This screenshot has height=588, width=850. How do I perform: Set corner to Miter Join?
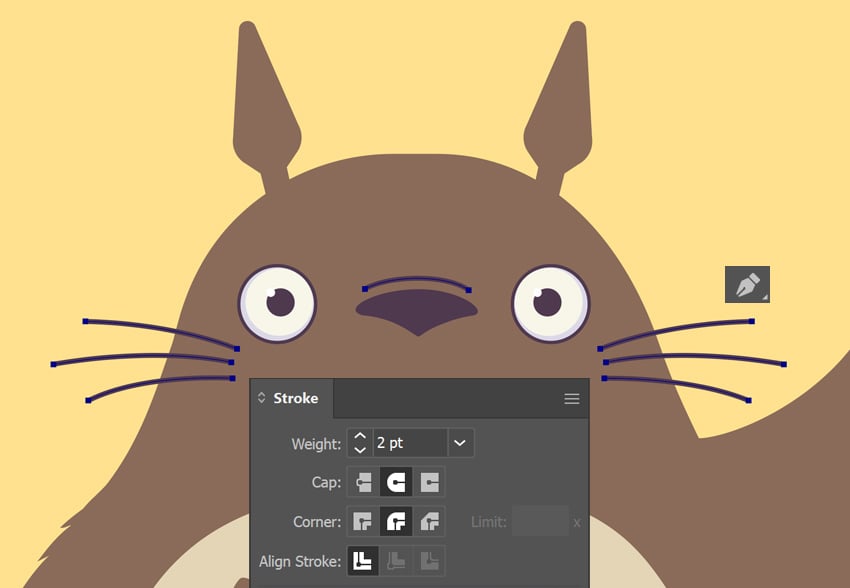click(x=362, y=521)
